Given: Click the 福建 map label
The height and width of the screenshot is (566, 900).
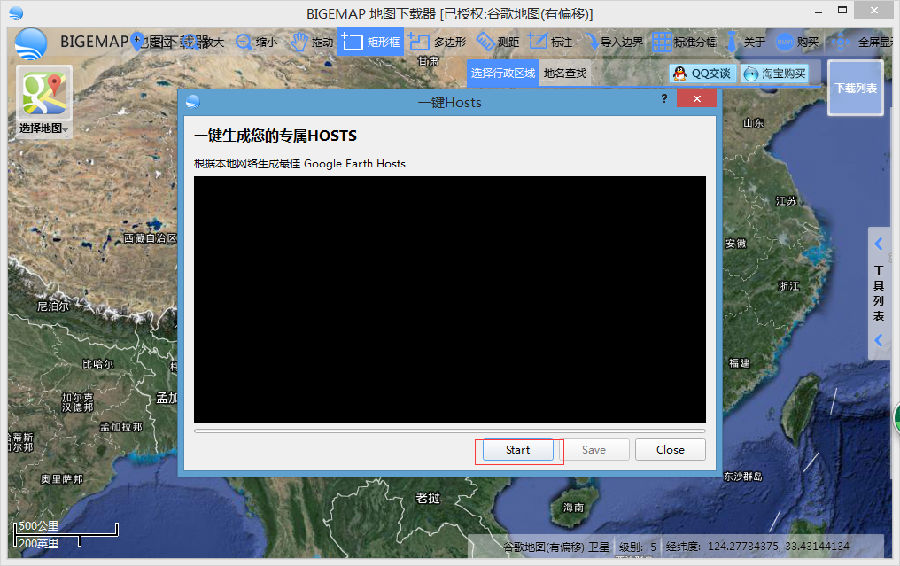Looking at the screenshot, I should [x=739, y=363].
